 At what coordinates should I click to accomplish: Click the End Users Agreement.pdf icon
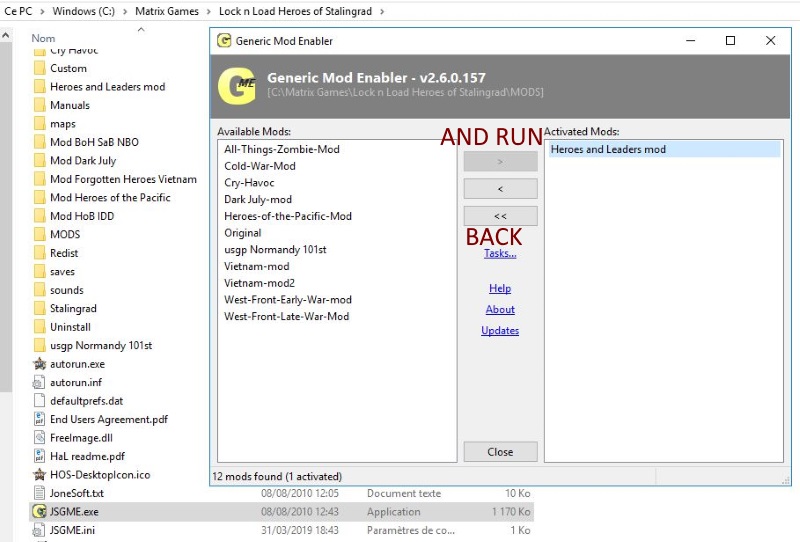click(39, 420)
